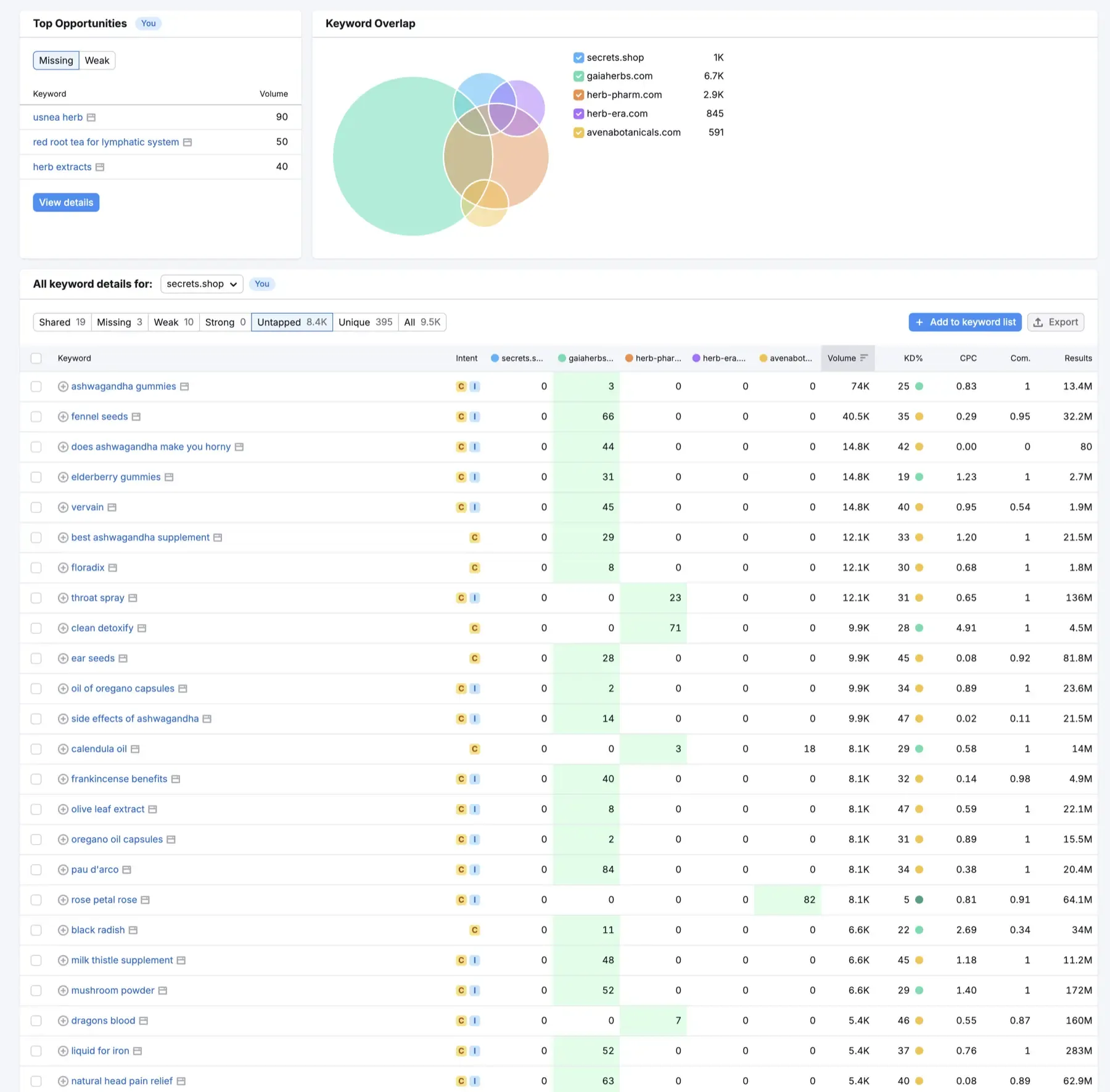Click the KD% difficulty dot for "rose petal rose"
Viewport: 1110px width, 1092px height.
(x=919, y=900)
